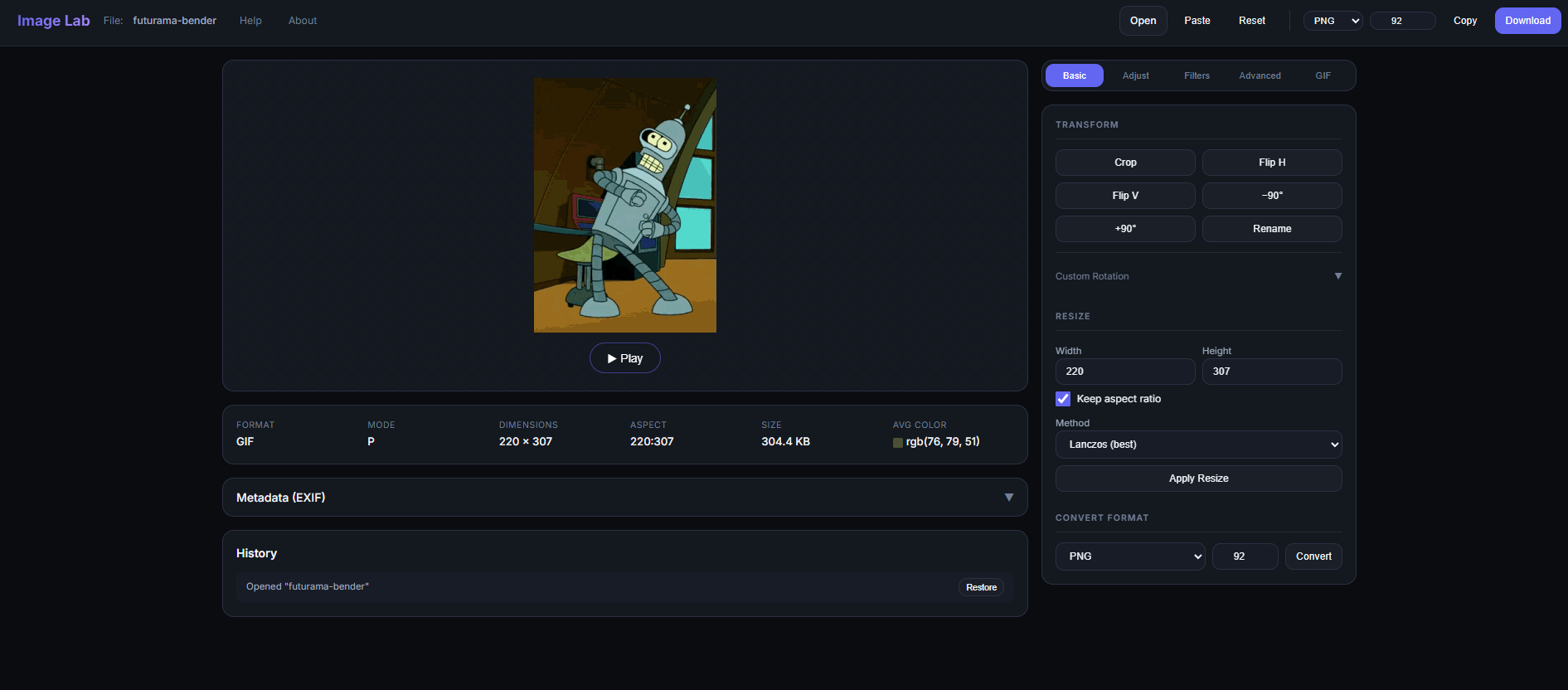Flip the image horizontally with Flip H
Image resolution: width=1568 pixels, height=690 pixels.
click(1272, 163)
